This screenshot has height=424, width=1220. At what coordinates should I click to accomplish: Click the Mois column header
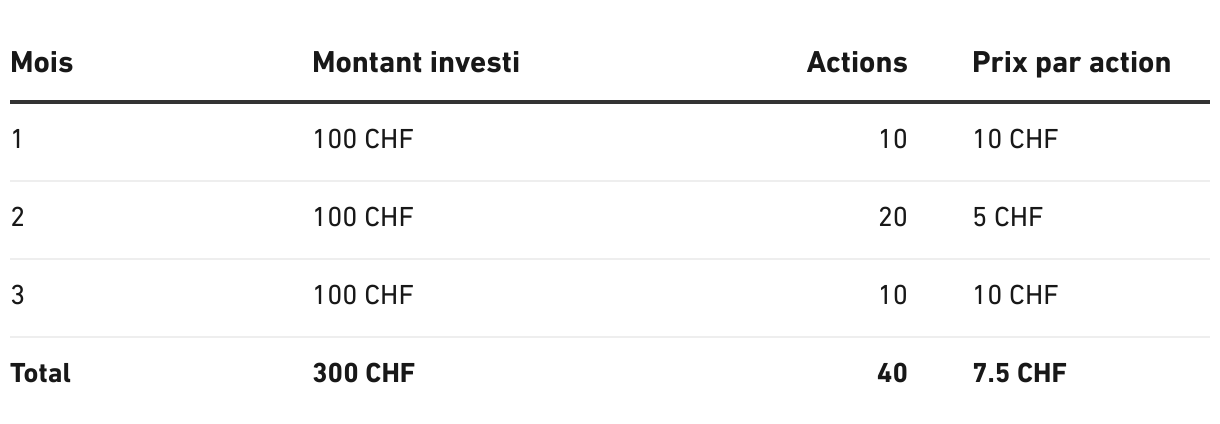(42, 62)
